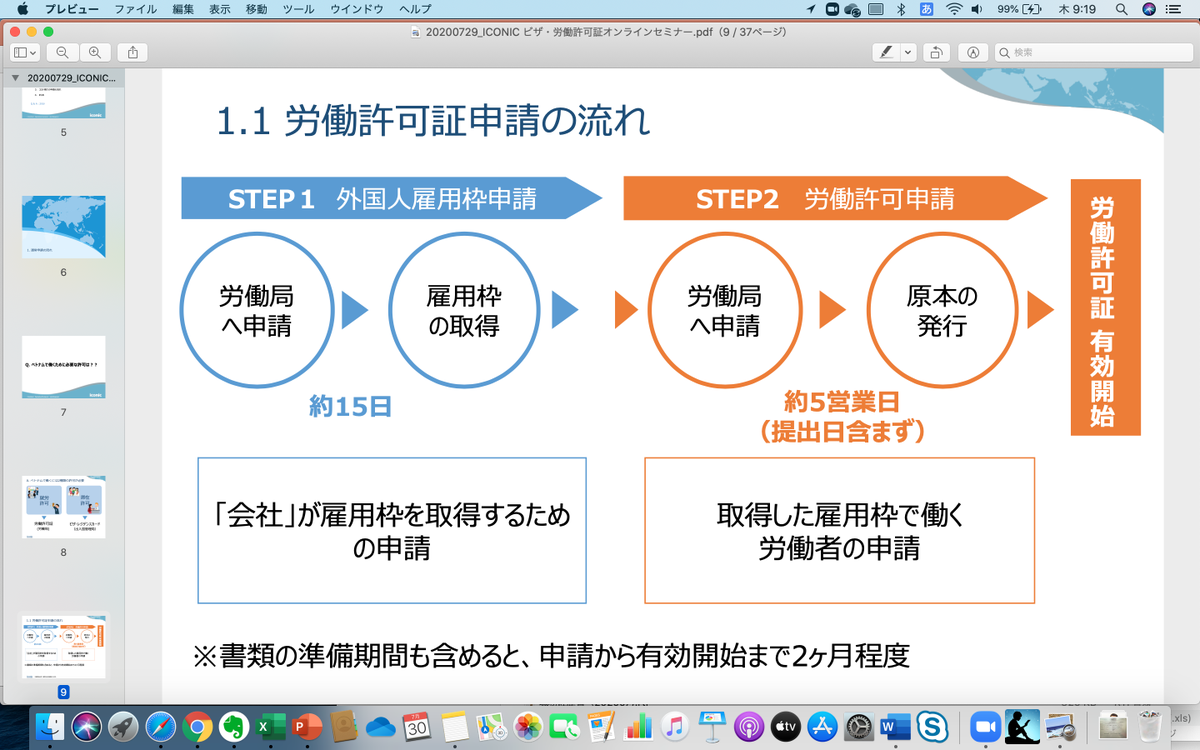Image resolution: width=1200 pixels, height=750 pixels.
Task: Open Launchpad rocket in the Dock
Action: tap(124, 726)
